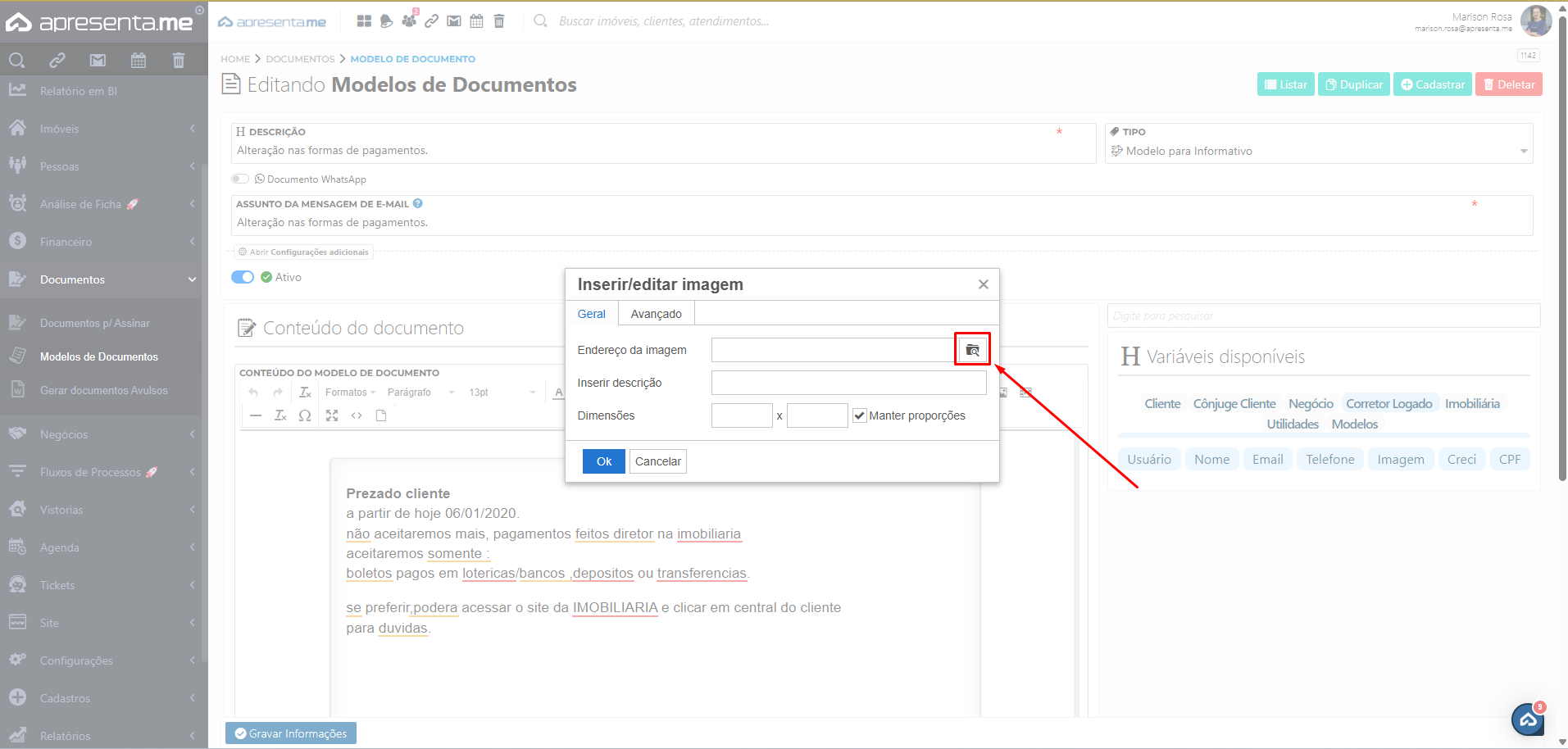1568x749 pixels.
Task: Open the notifications bell in top bar
Action: tap(386, 21)
